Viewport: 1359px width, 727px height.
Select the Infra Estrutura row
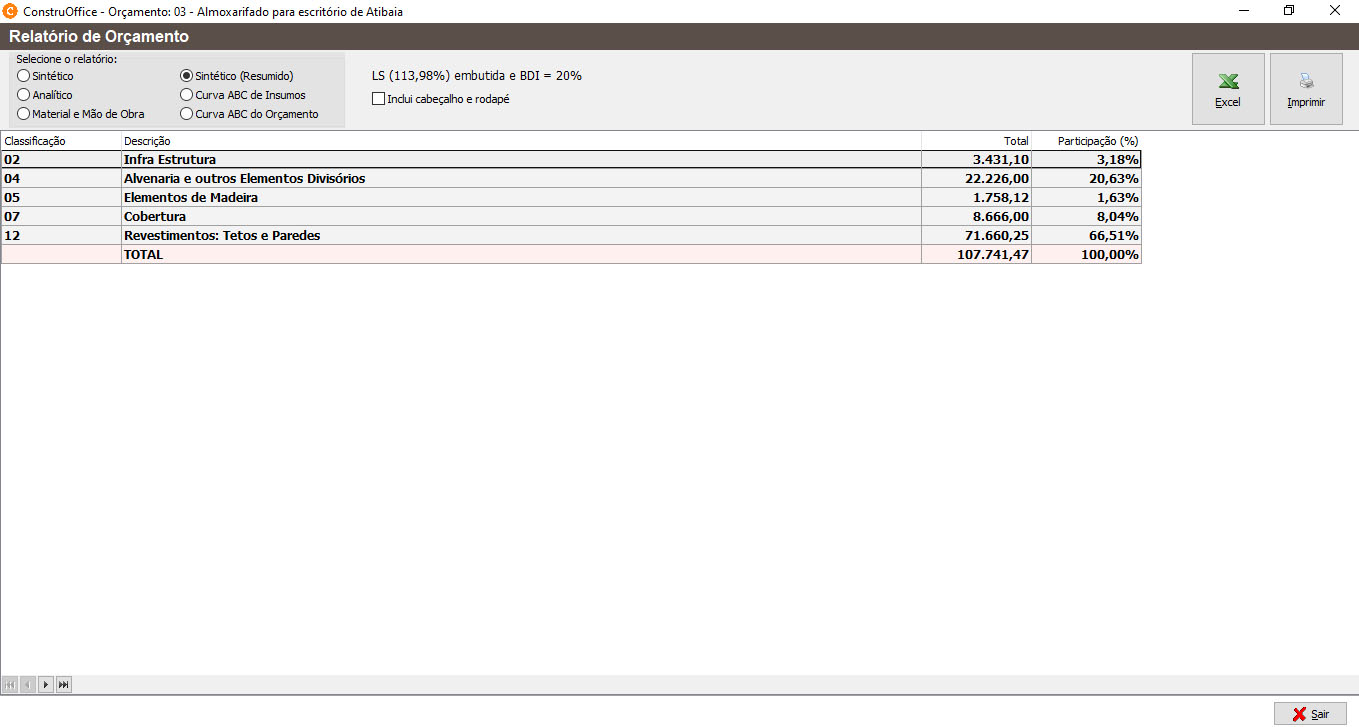coord(570,159)
